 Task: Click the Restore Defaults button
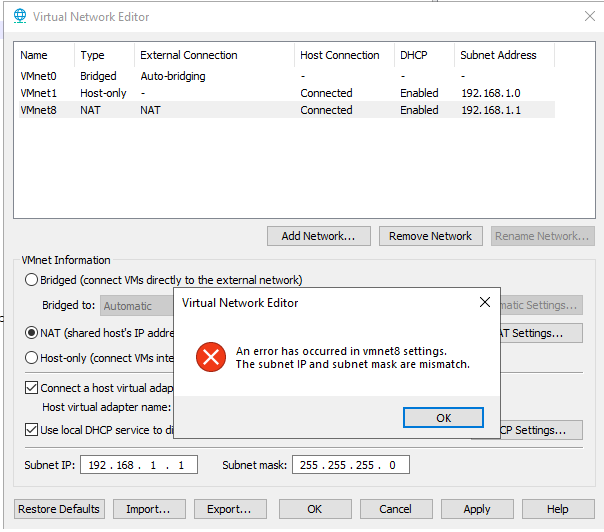[59, 509]
